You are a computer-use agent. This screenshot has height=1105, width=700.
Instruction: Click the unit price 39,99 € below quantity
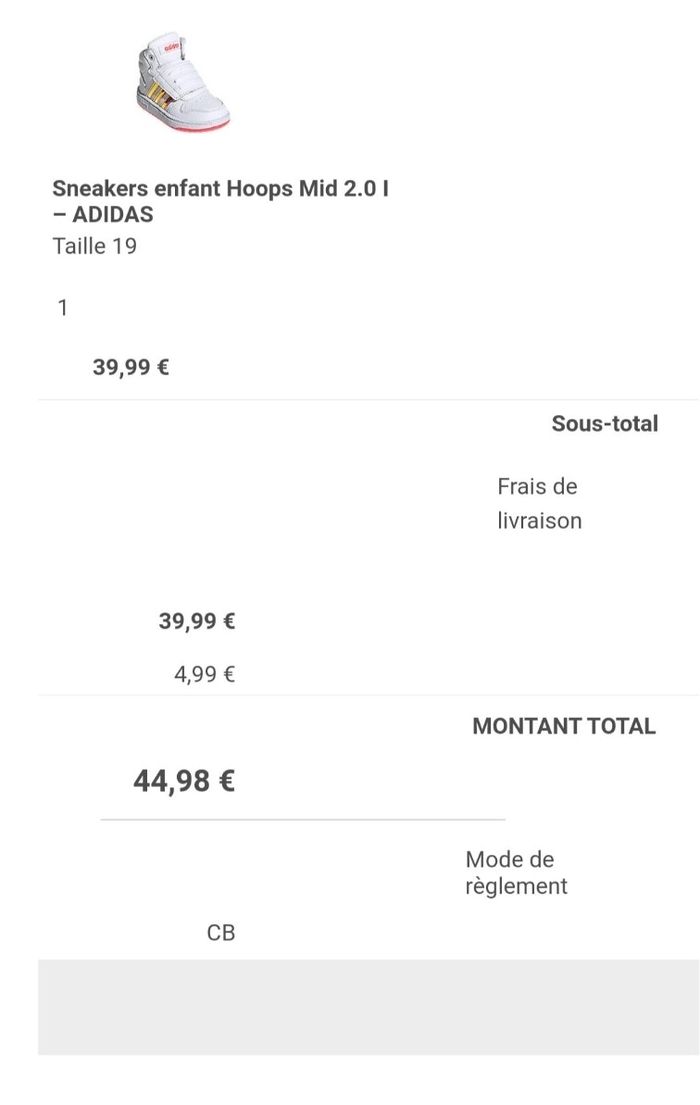click(131, 367)
